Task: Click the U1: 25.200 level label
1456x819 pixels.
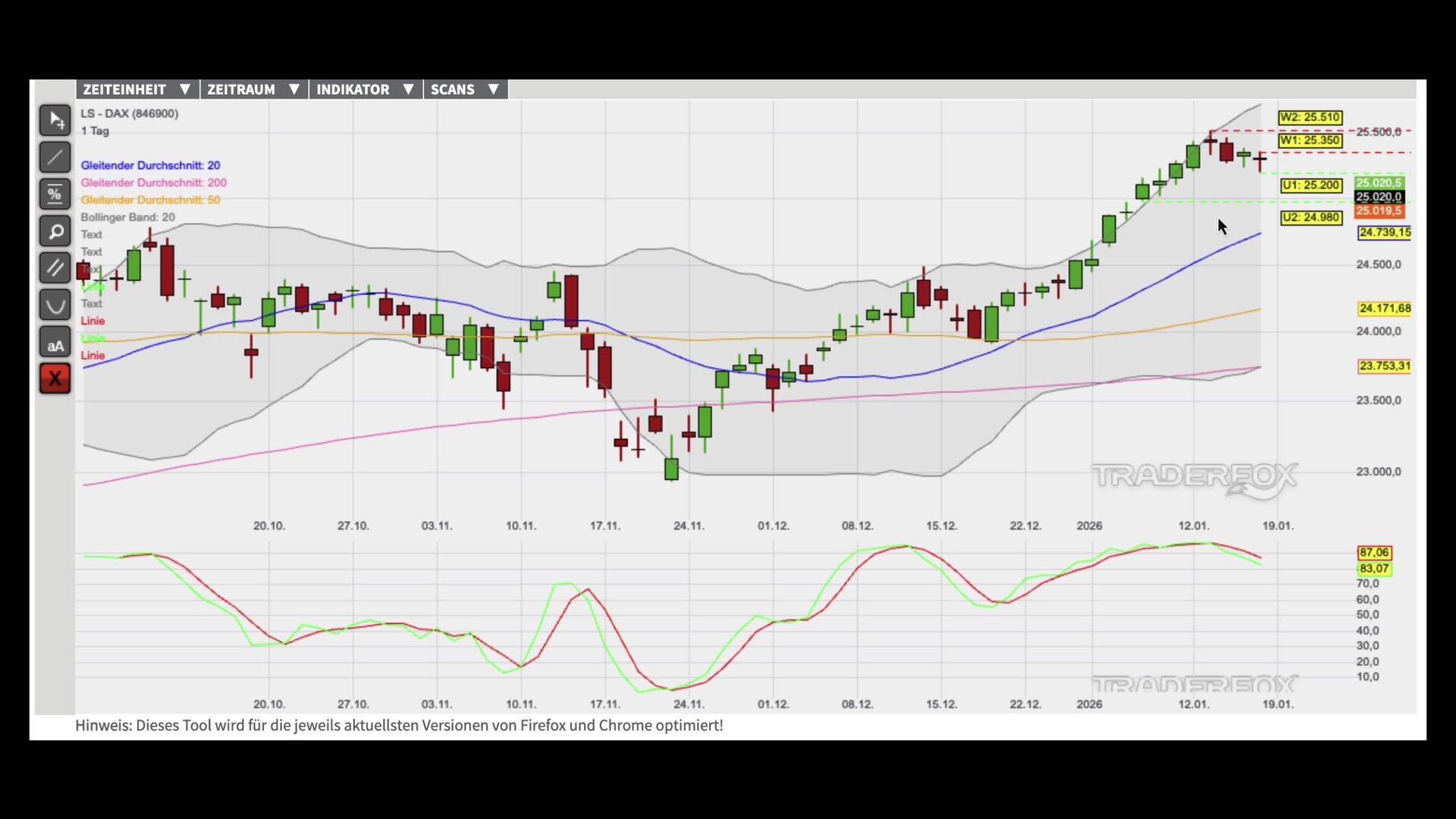Action: (1311, 185)
